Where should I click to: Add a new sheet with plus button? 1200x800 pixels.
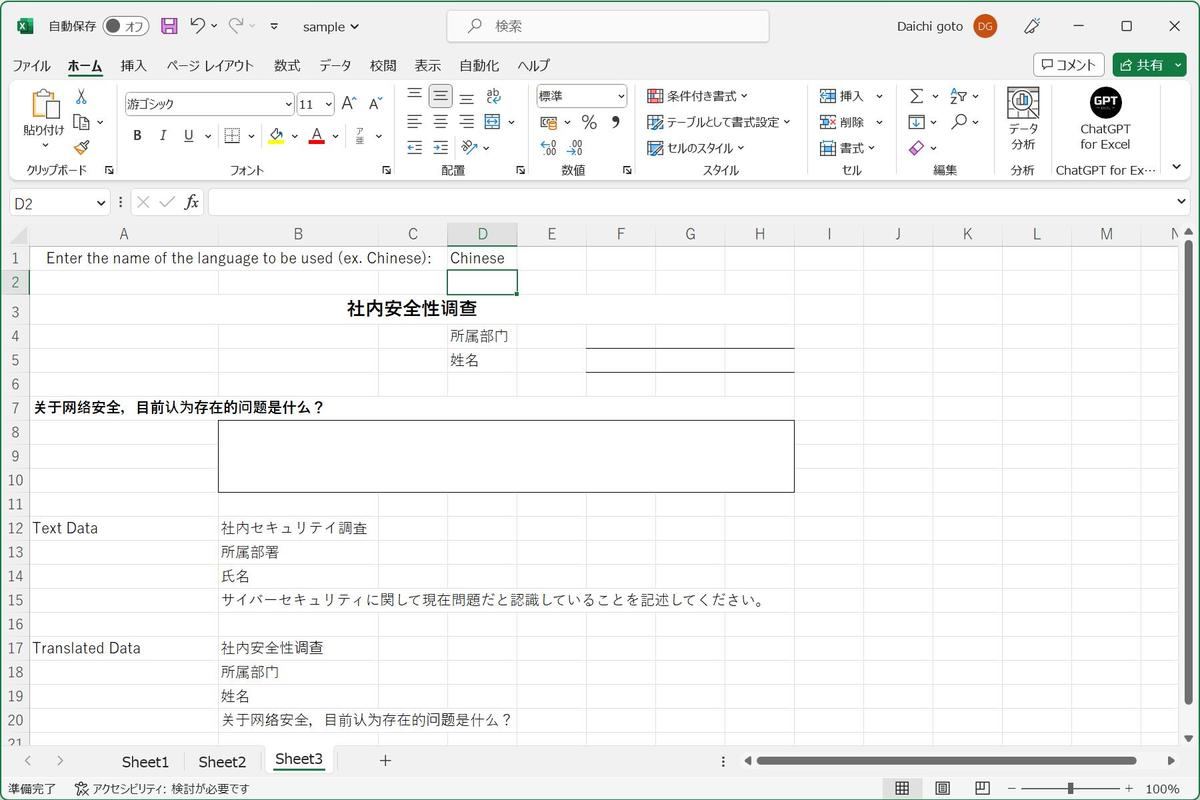(x=385, y=761)
